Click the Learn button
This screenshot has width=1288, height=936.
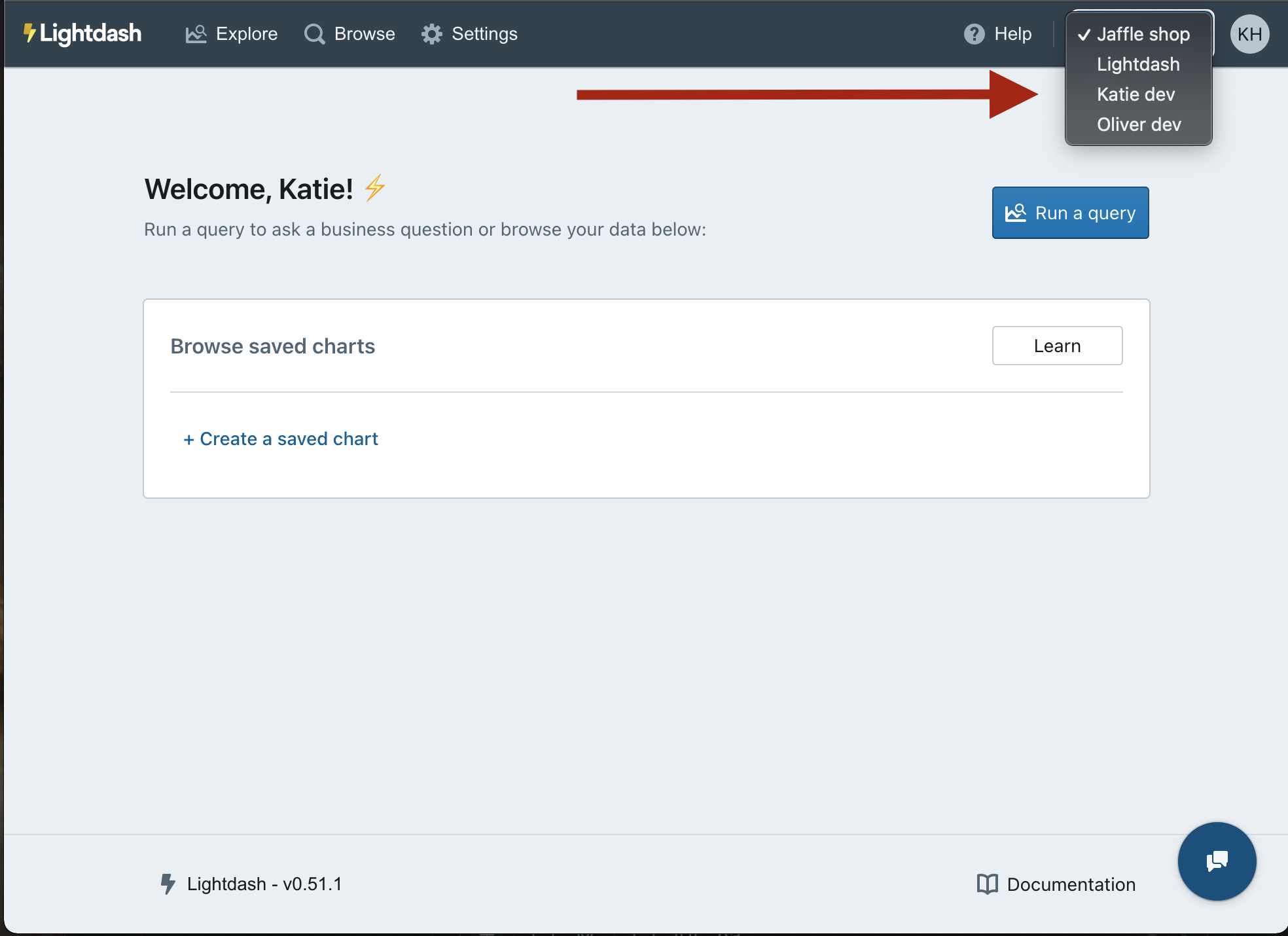1056,346
